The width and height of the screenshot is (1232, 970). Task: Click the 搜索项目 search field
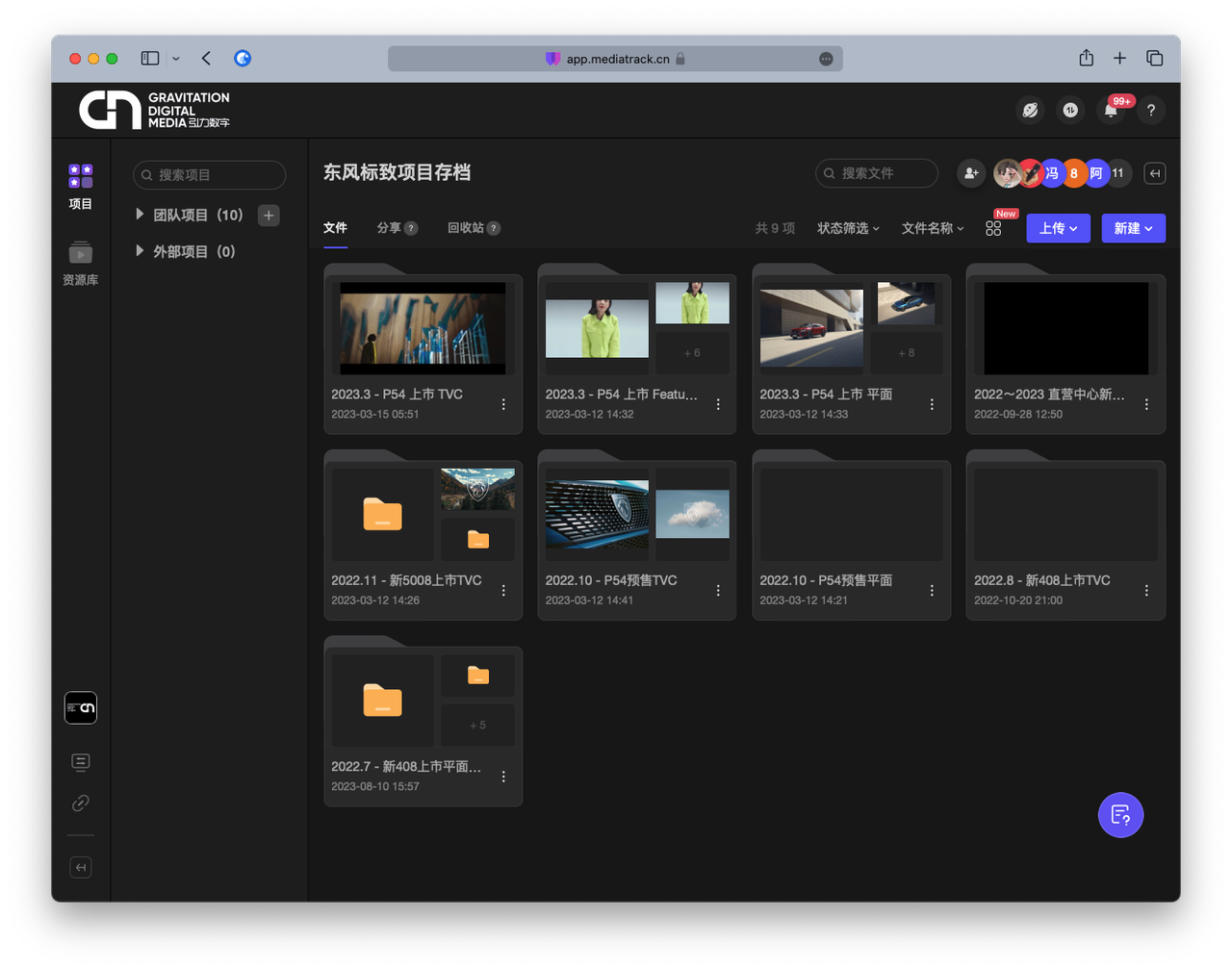tap(209, 175)
